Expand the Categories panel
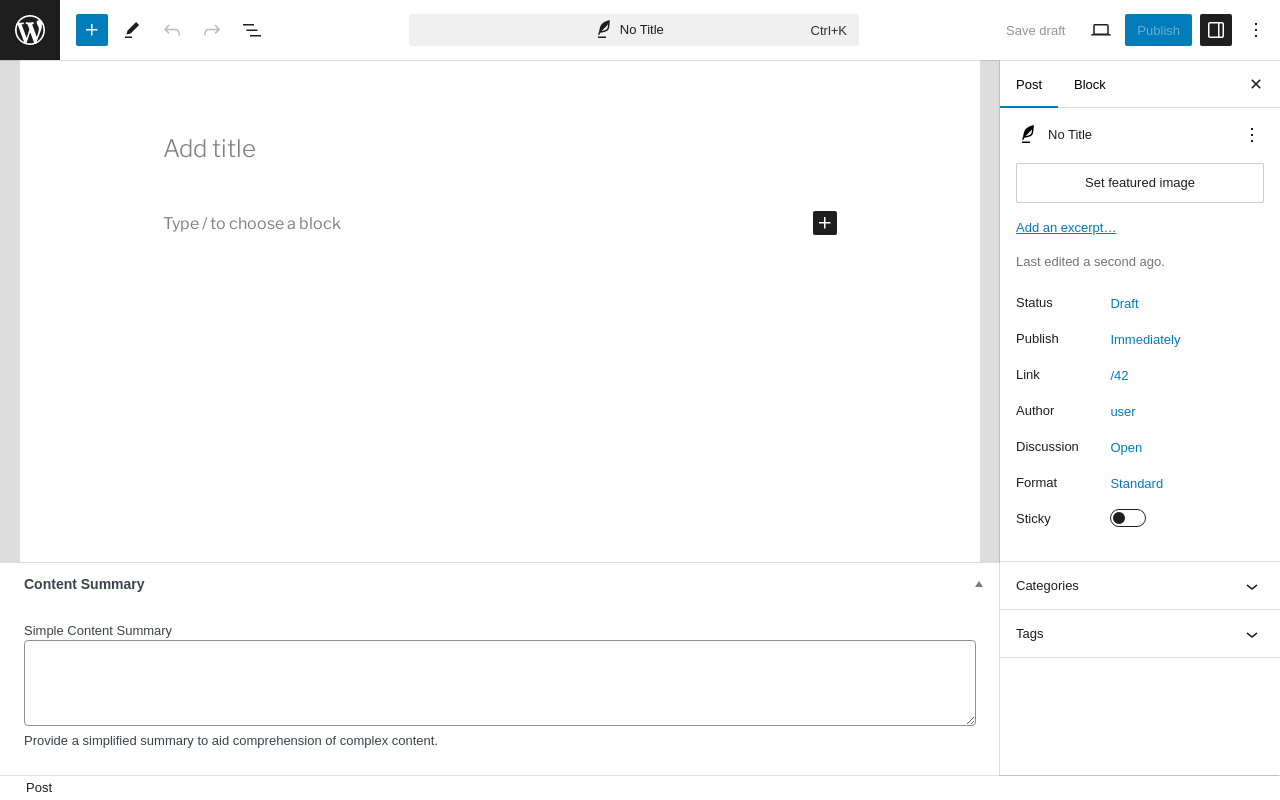The image size is (1280, 800). [x=1140, y=586]
